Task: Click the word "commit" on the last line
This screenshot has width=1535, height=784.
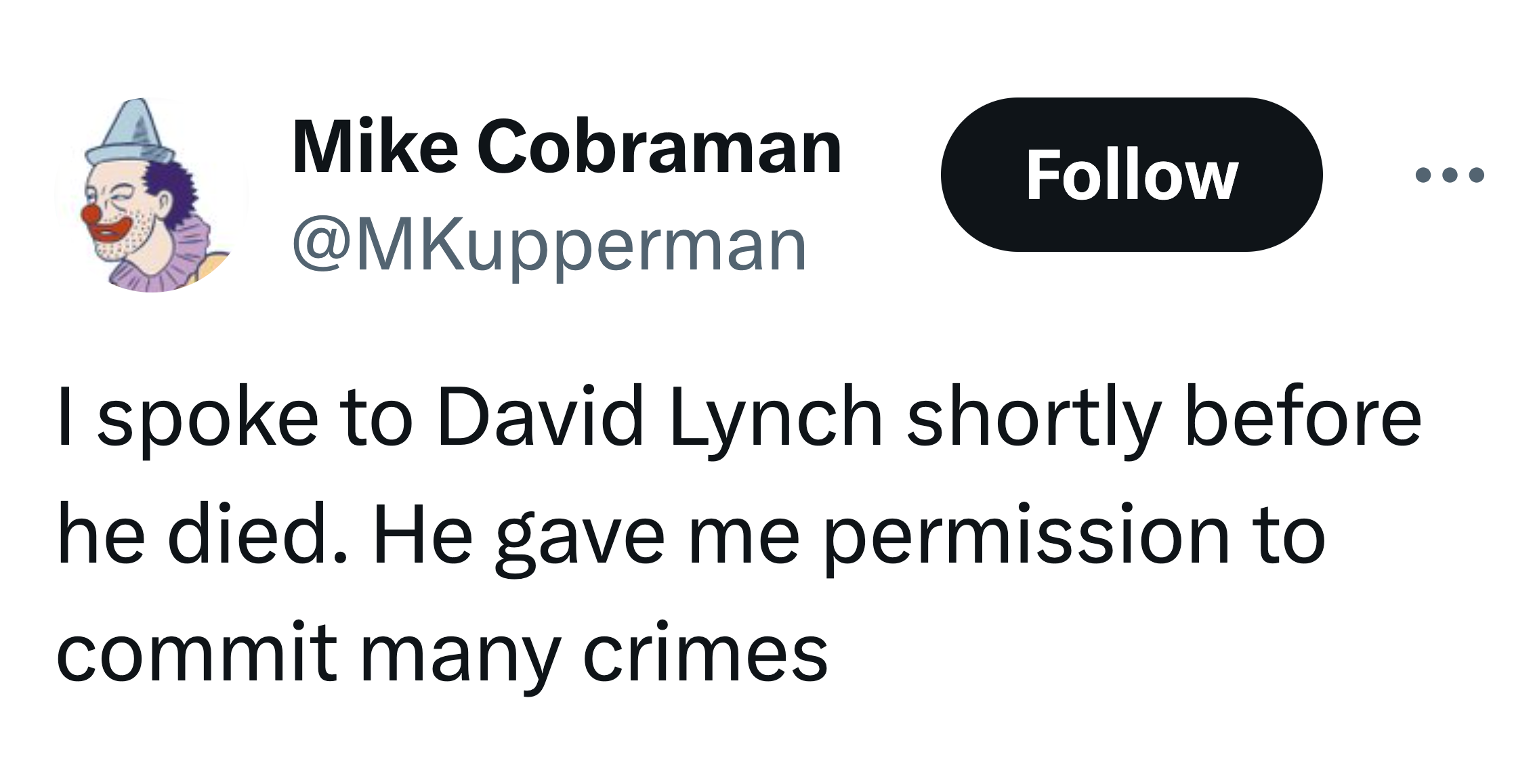Action: pos(197,652)
